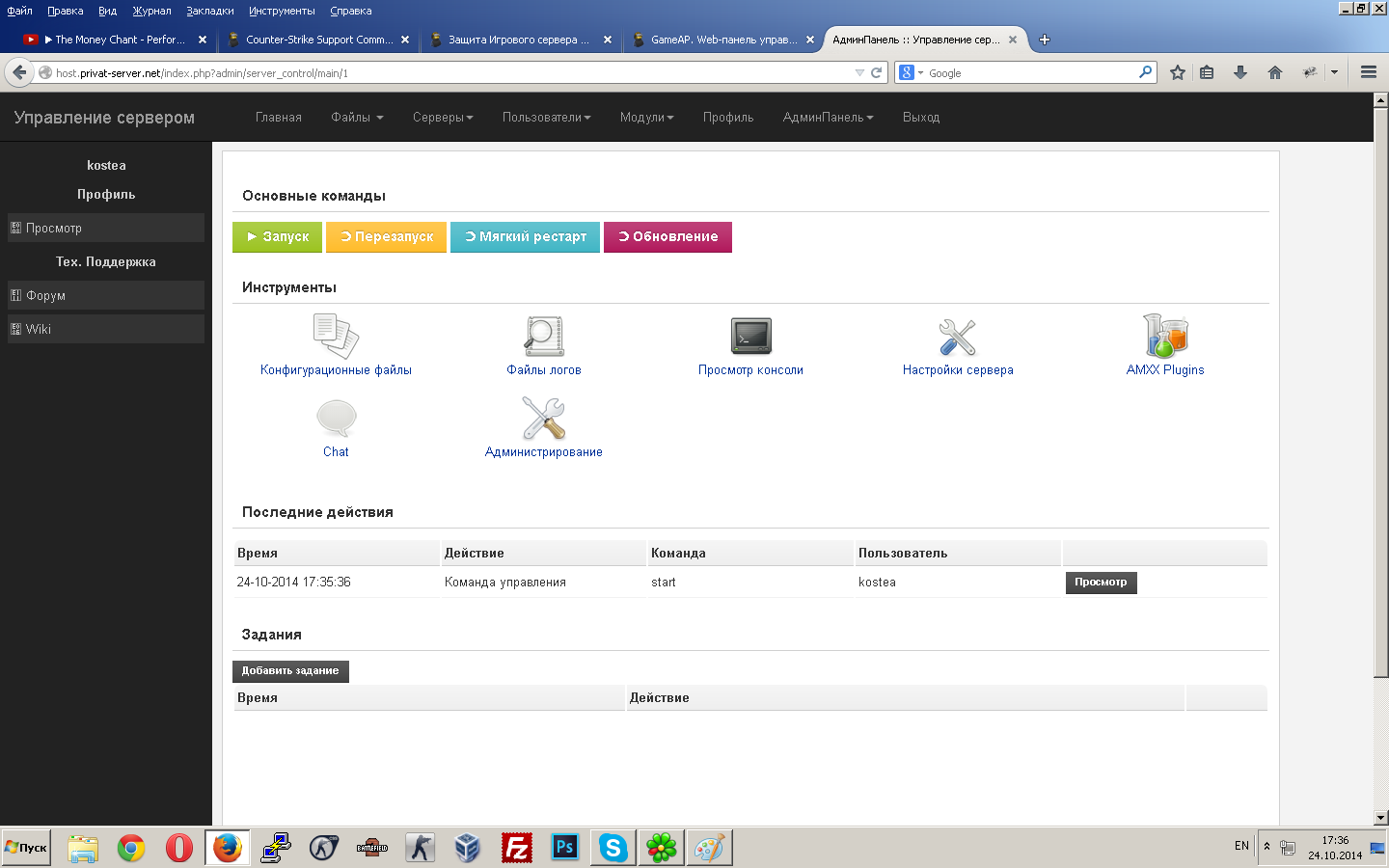Reload the page with the refresh icon

coord(877,72)
